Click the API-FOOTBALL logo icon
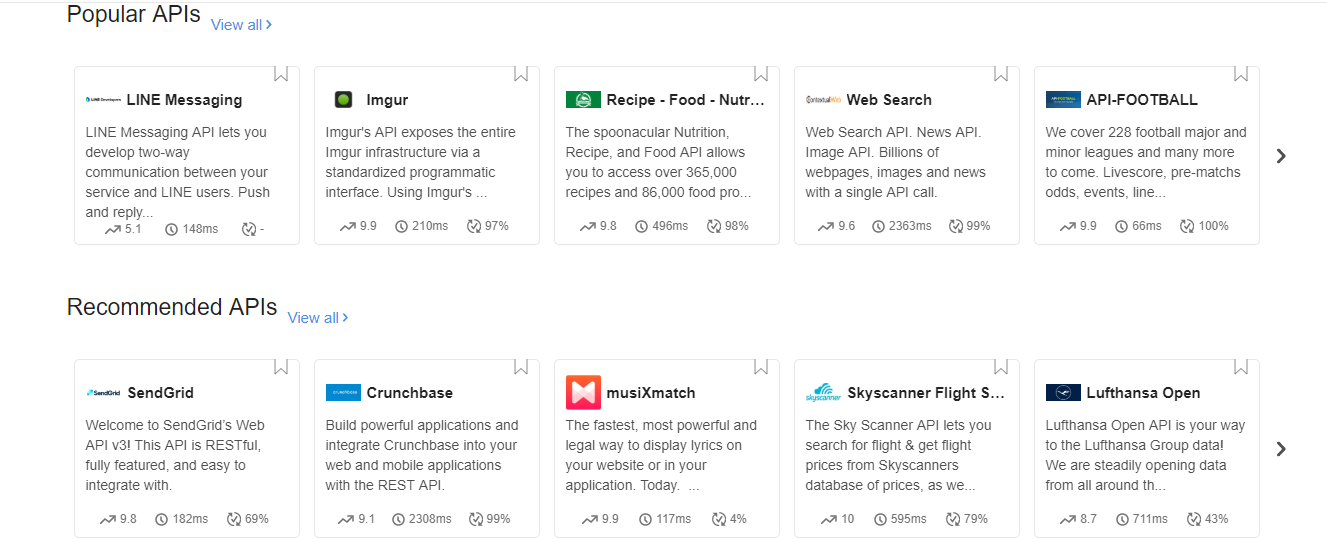1327x542 pixels. (1063, 100)
